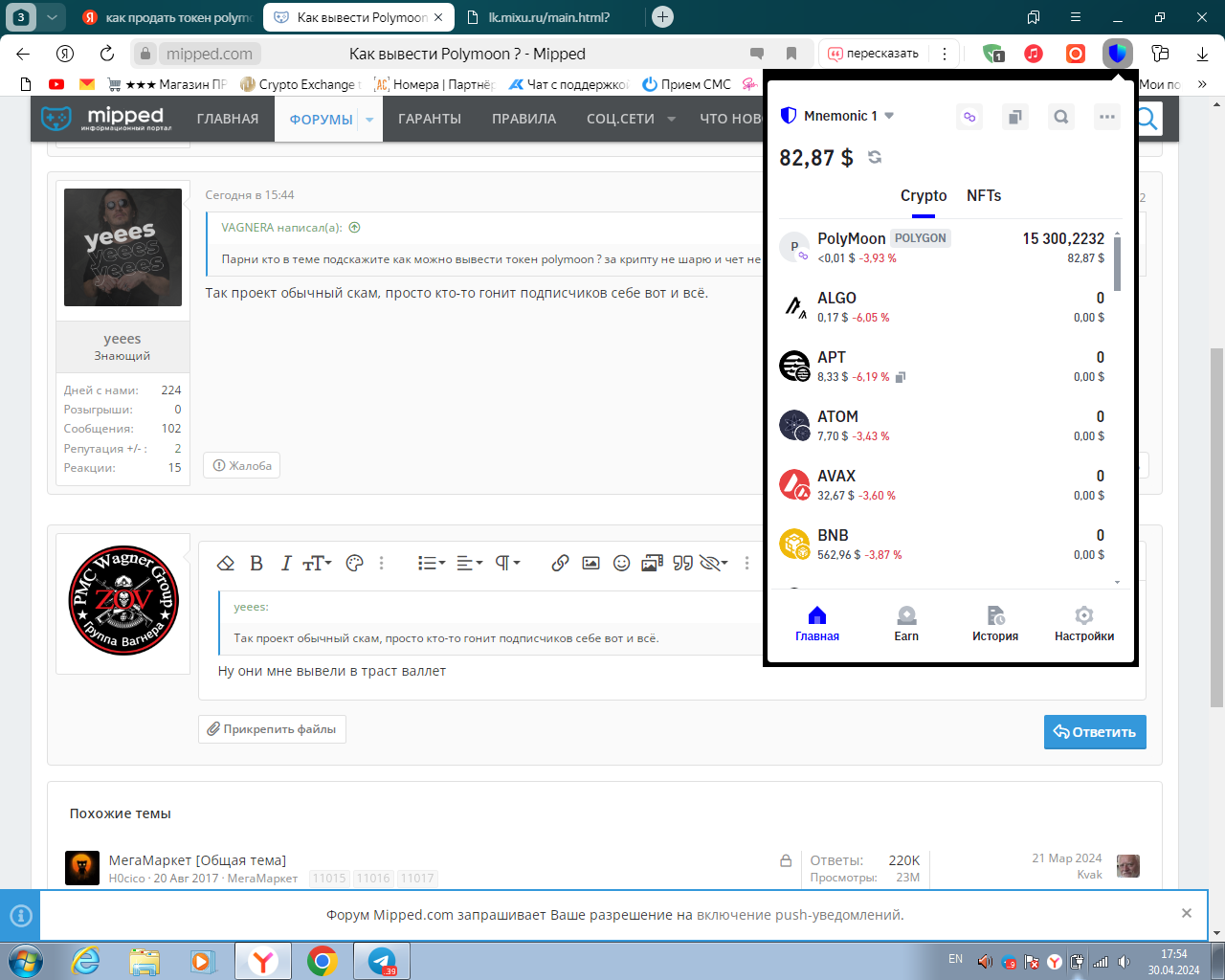Image resolution: width=1225 pixels, height=980 pixels.
Task: Open the APT token row
Action: coord(942,366)
